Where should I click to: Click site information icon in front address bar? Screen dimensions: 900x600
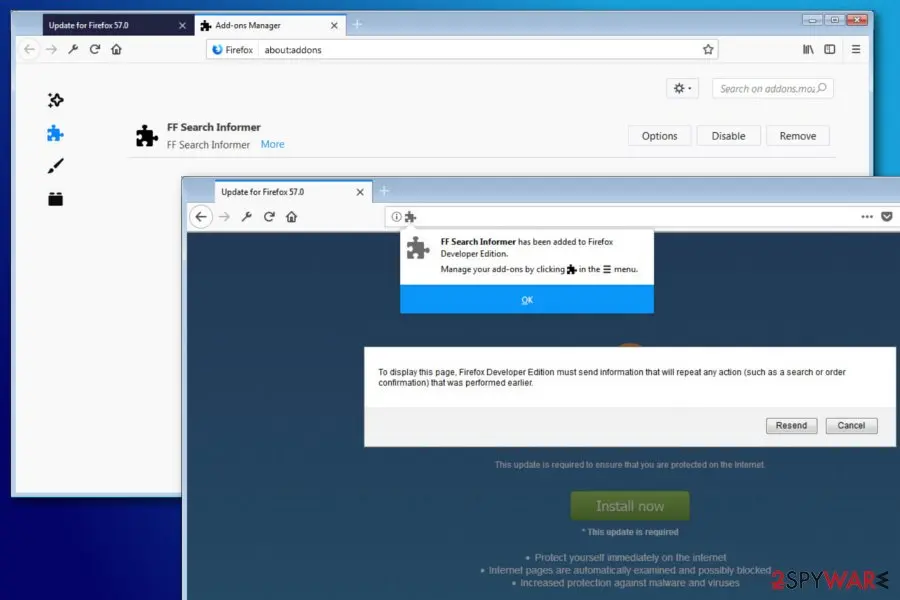click(396, 216)
